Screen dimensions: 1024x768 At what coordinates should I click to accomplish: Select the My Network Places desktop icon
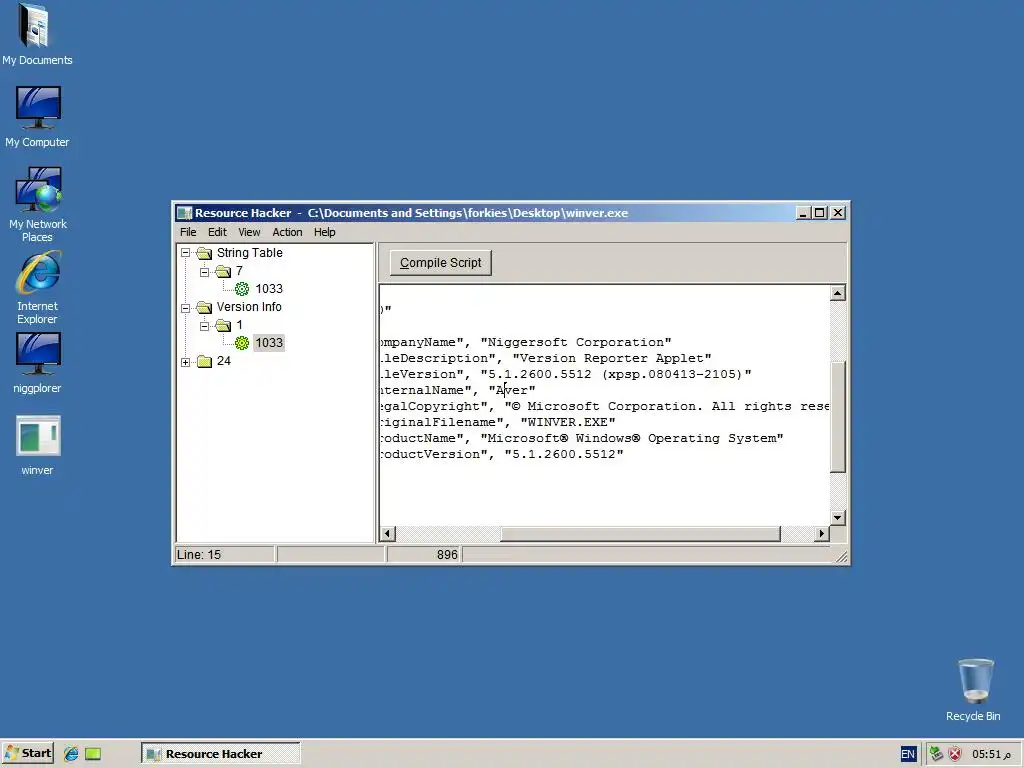pos(37,204)
